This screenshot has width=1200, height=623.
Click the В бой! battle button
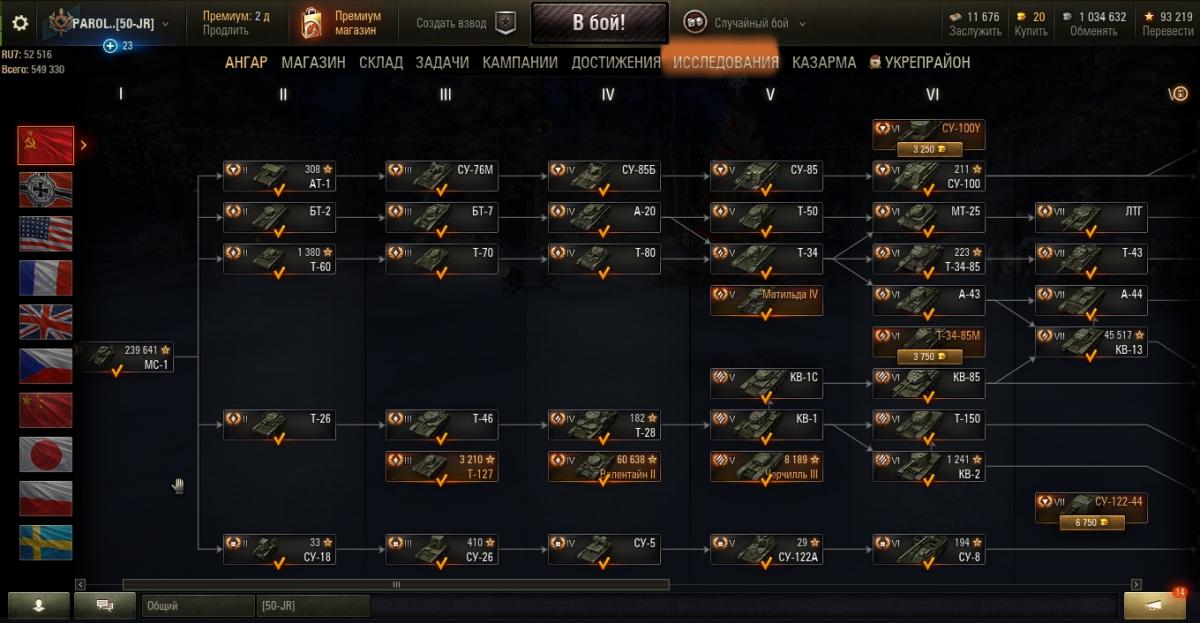pos(599,23)
